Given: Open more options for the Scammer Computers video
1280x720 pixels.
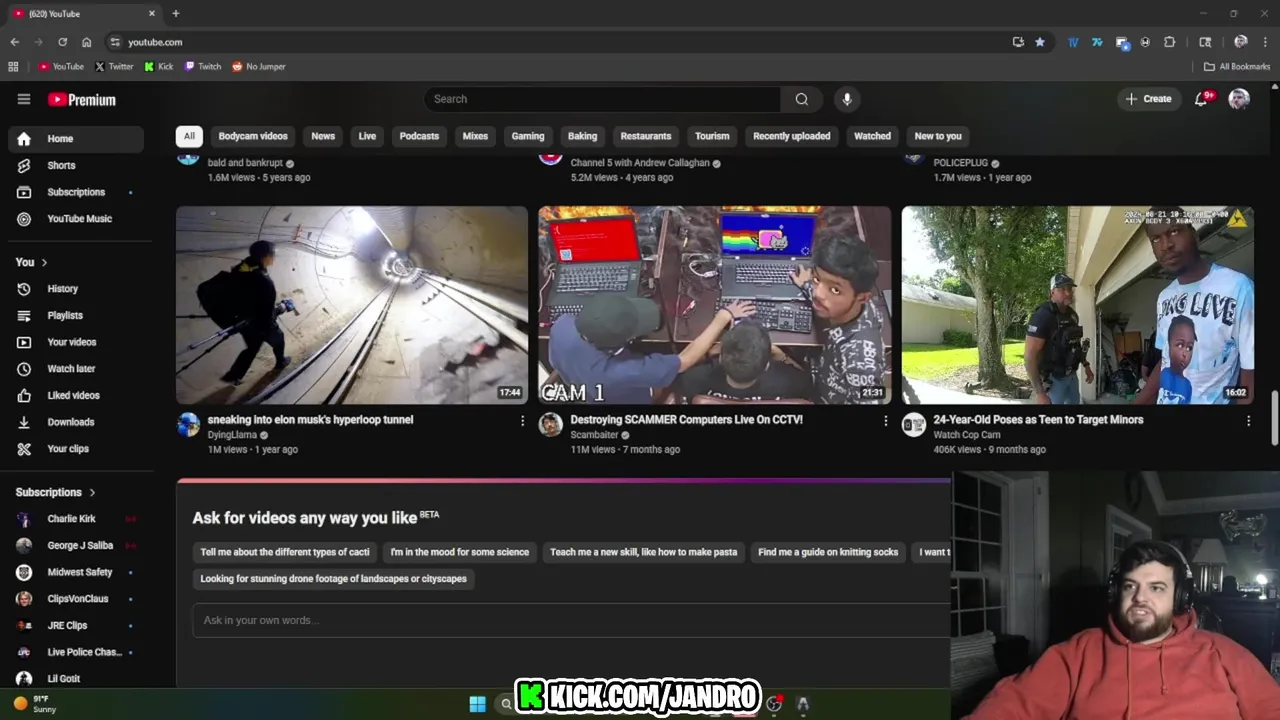Looking at the screenshot, I should [x=885, y=421].
